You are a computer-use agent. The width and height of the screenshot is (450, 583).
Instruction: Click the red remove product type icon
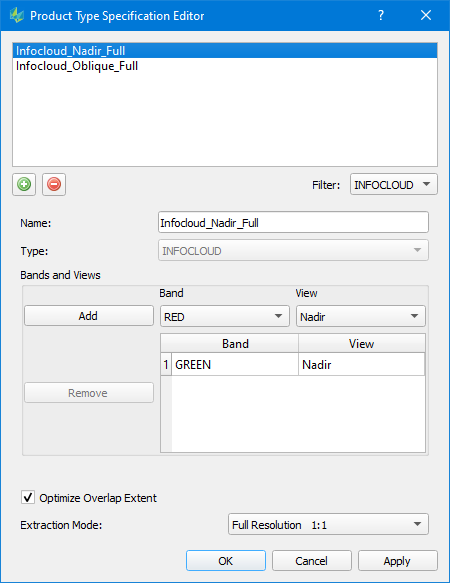pyautogui.click(x=54, y=184)
